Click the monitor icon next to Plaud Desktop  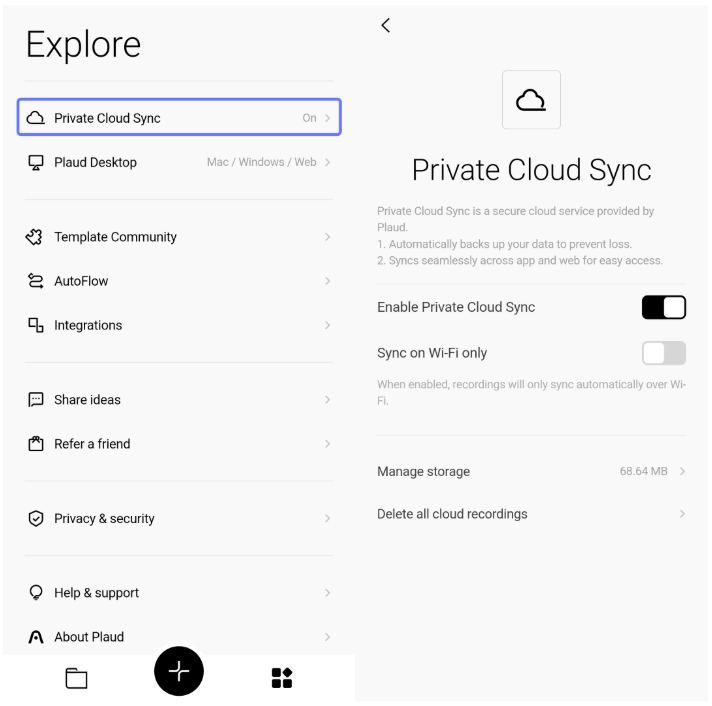36,163
